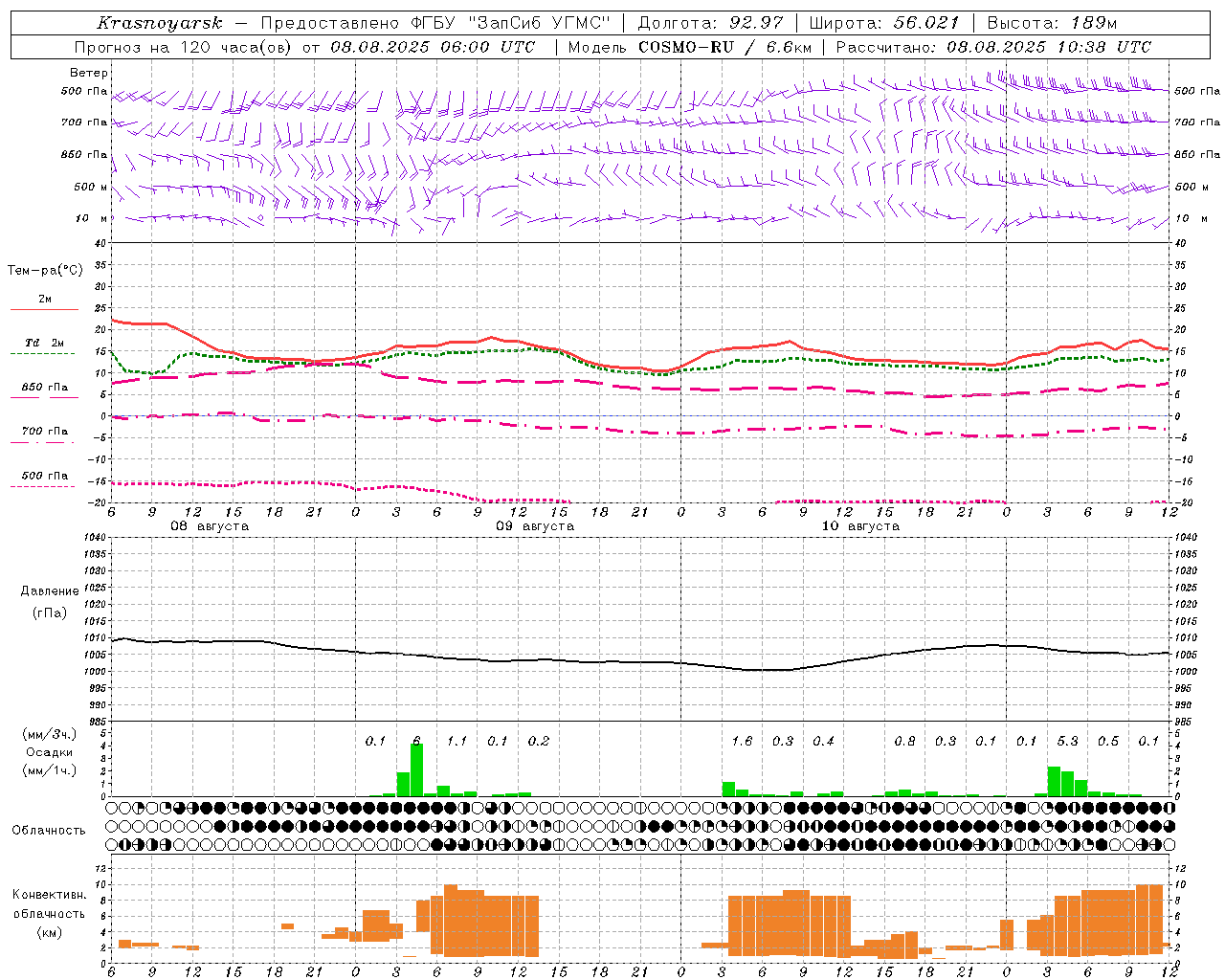Click the 'Долгота: 92.97' header field
Viewport: 1225px width, 980px height.
click(710, 23)
